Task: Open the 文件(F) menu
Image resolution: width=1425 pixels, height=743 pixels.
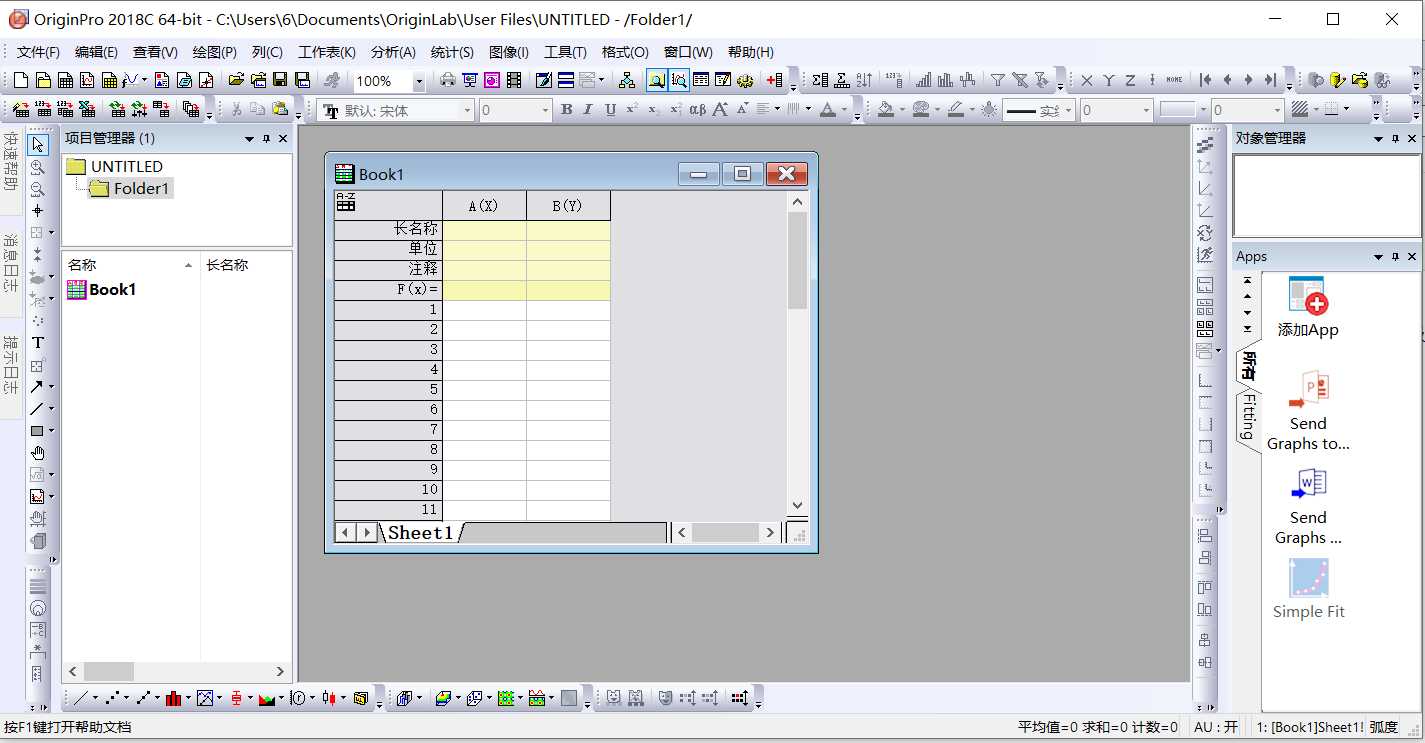Action: (38, 52)
